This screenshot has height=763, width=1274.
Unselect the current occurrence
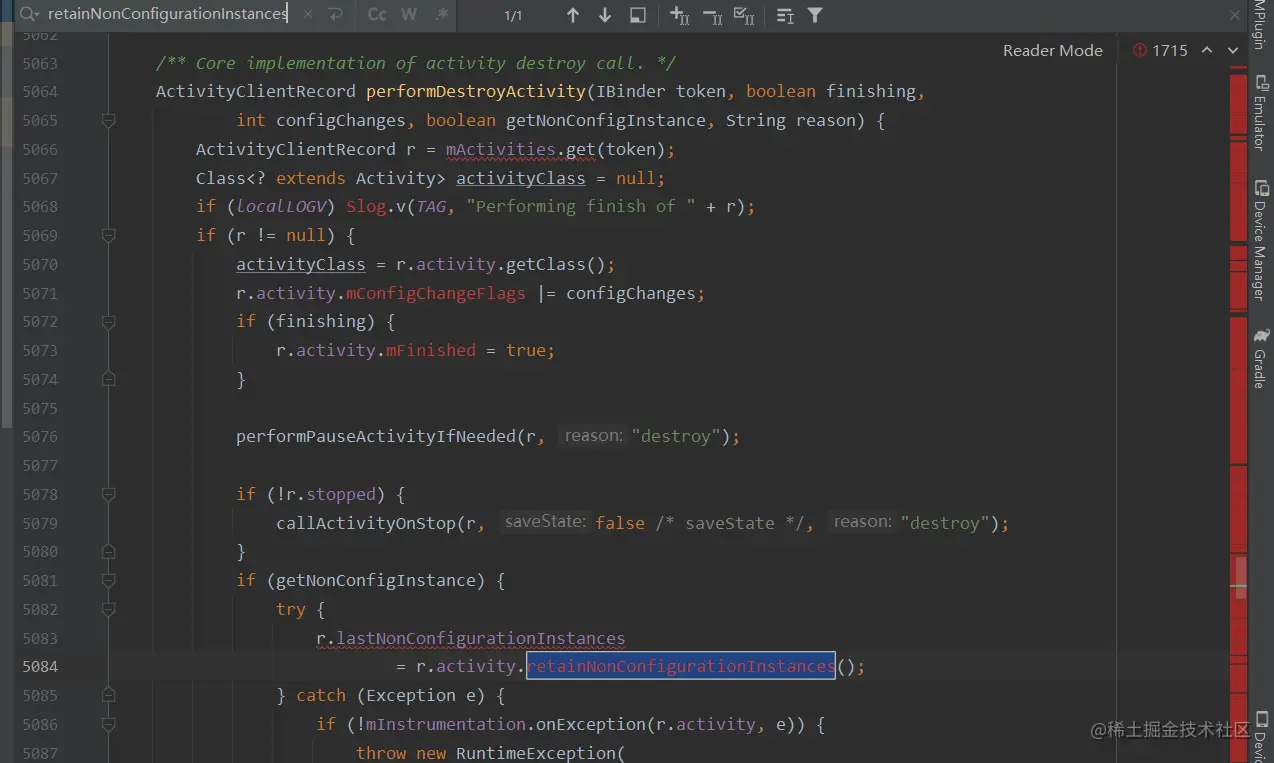click(x=712, y=15)
